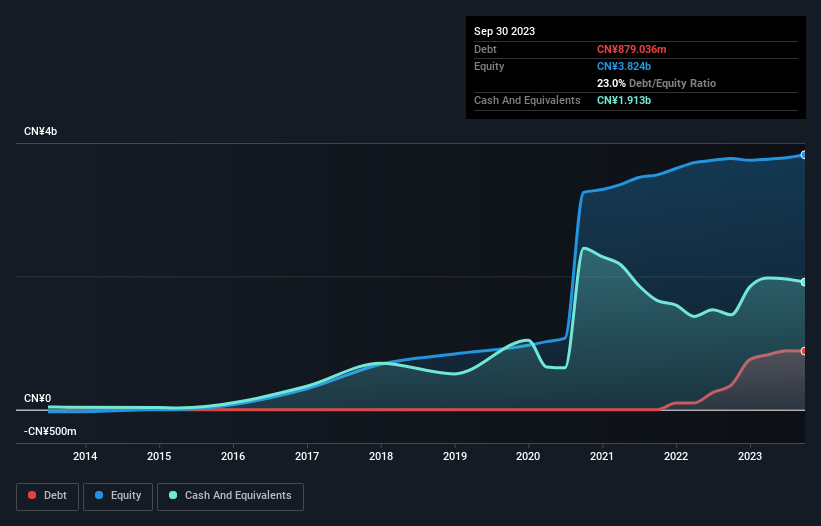
Task: Click the Debt row label in tooltip
Action: pyautogui.click(x=485, y=49)
